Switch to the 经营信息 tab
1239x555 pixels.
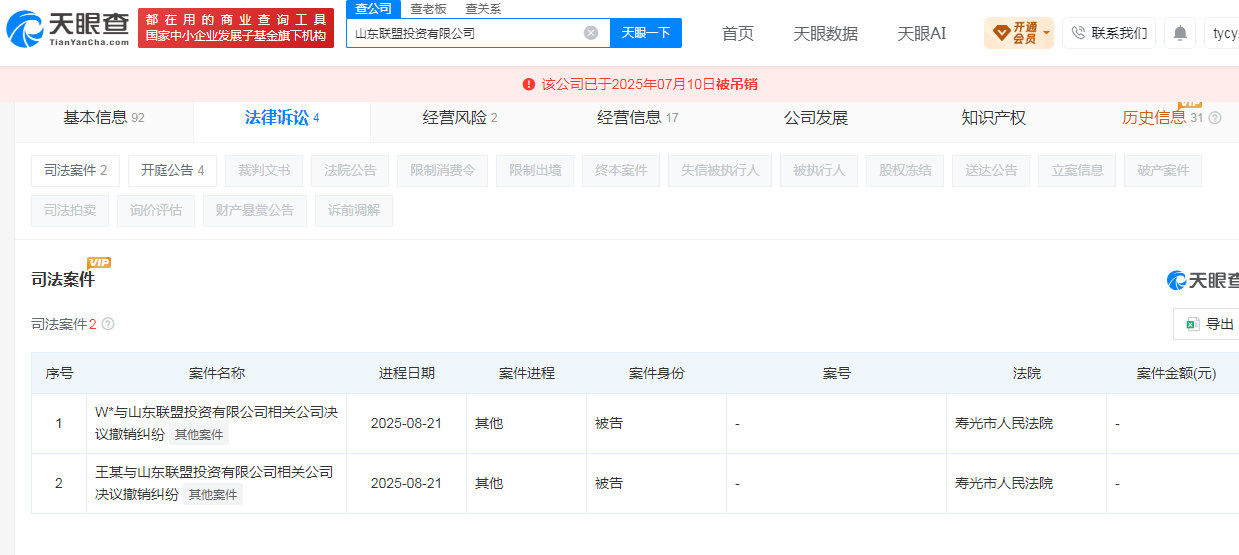tap(638, 118)
